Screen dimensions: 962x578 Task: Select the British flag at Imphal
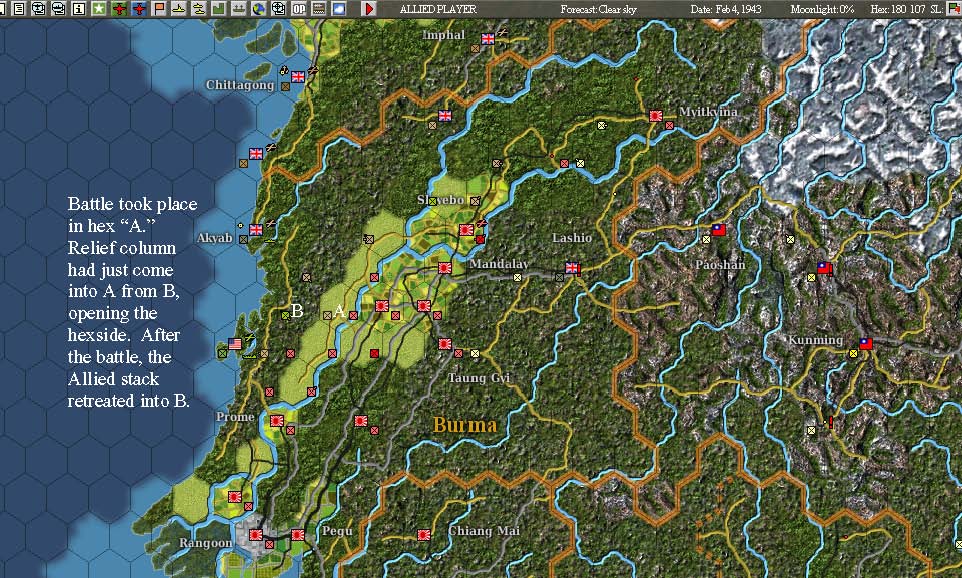(x=488, y=39)
